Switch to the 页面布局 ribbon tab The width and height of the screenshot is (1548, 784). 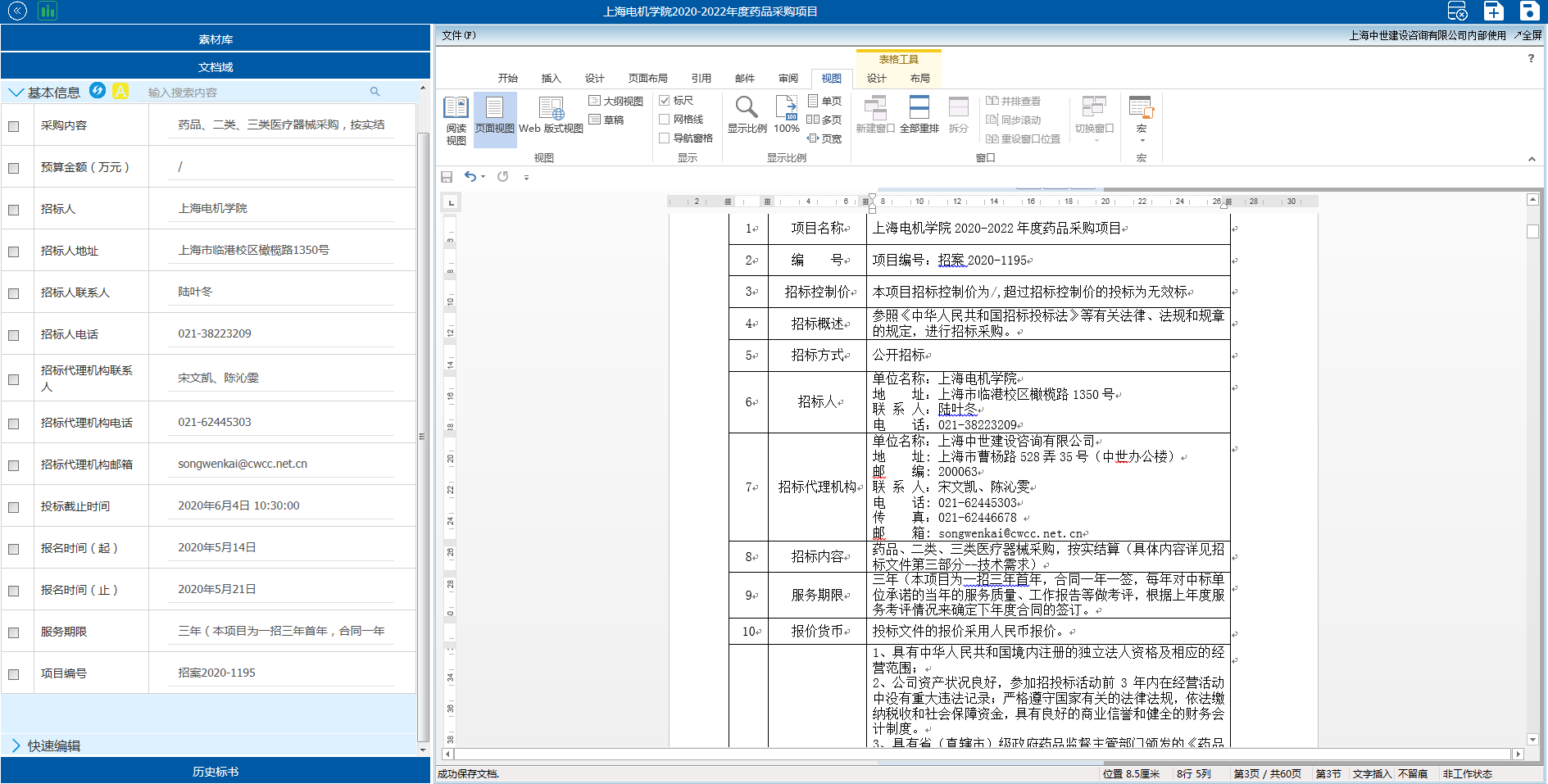tap(647, 79)
